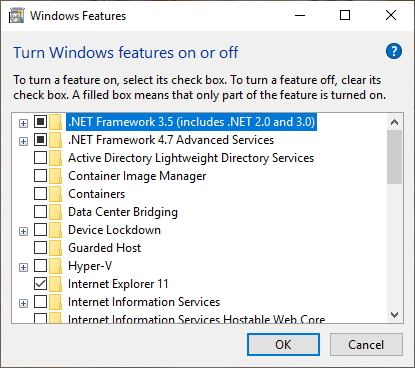Enable Active Directory Lightweight Directory Services checkbox
This screenshot has height=368, width=415.
[x=40, y=158]
